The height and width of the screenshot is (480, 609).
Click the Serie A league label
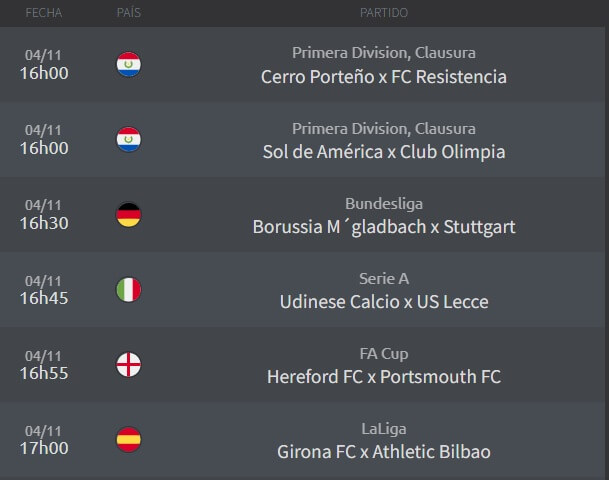pyautogui.click(x=384, y=279)
